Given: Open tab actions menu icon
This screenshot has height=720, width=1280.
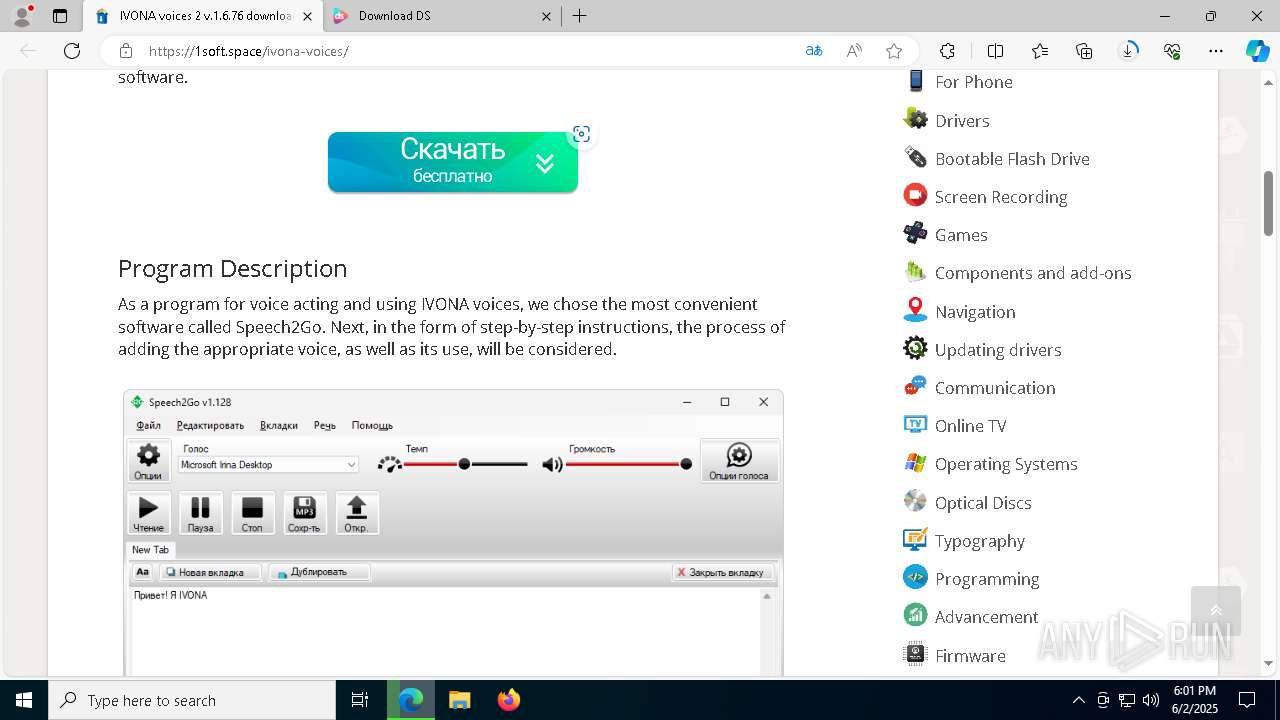Looking at the screenshot, I should [60, 16].
